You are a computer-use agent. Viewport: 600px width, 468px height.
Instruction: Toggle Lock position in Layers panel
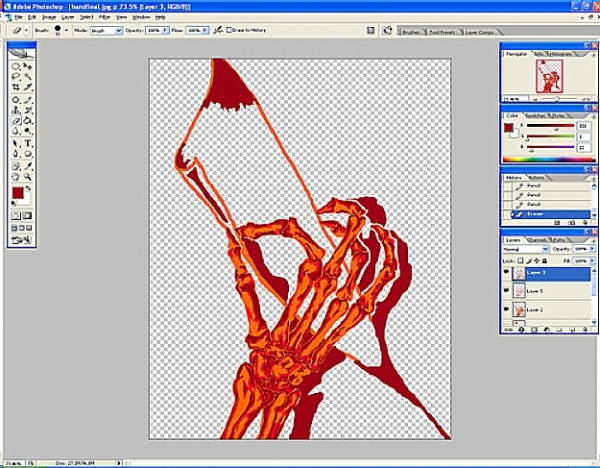click(536, 261)
